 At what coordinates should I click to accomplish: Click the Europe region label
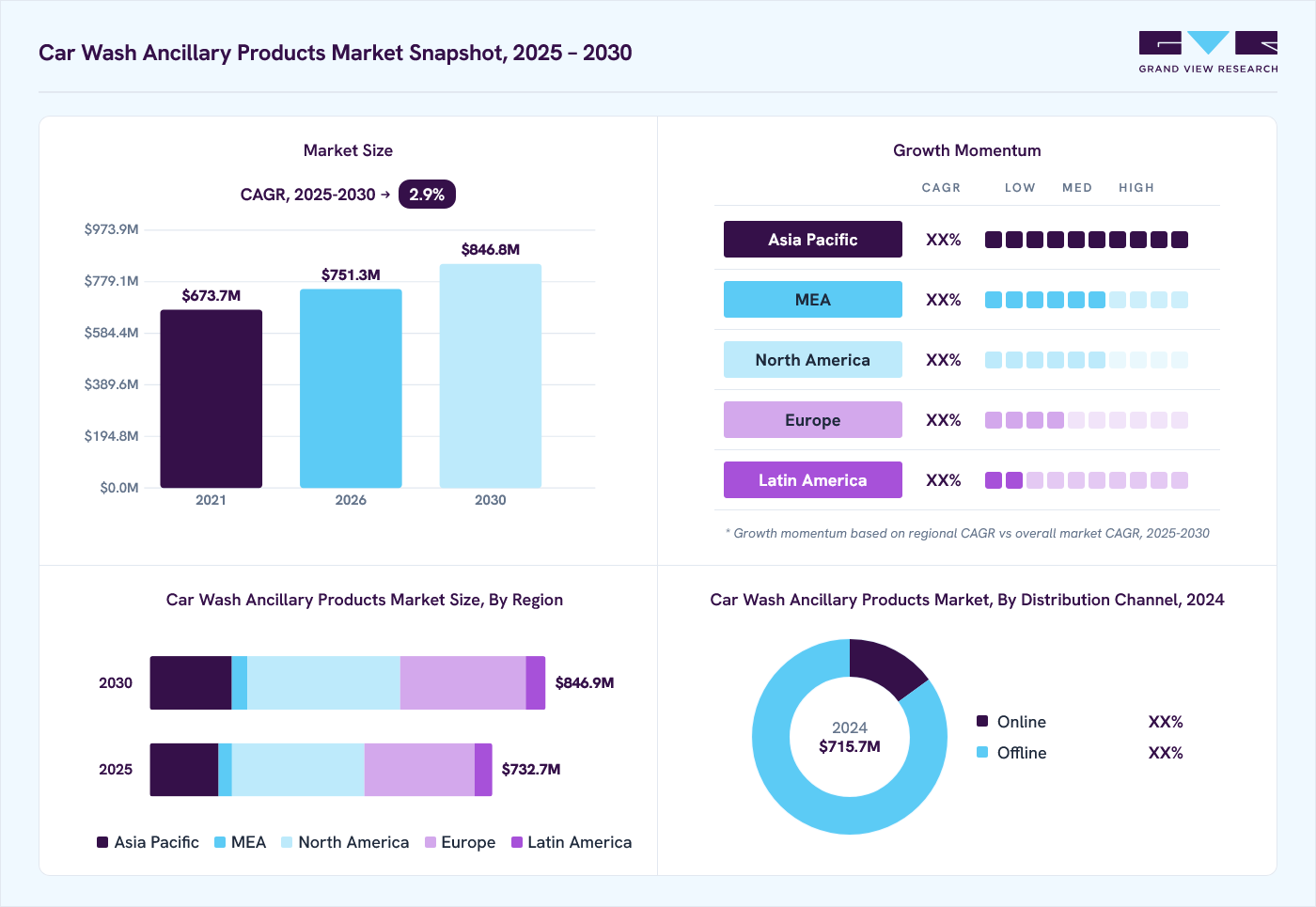tap(813, 420)
